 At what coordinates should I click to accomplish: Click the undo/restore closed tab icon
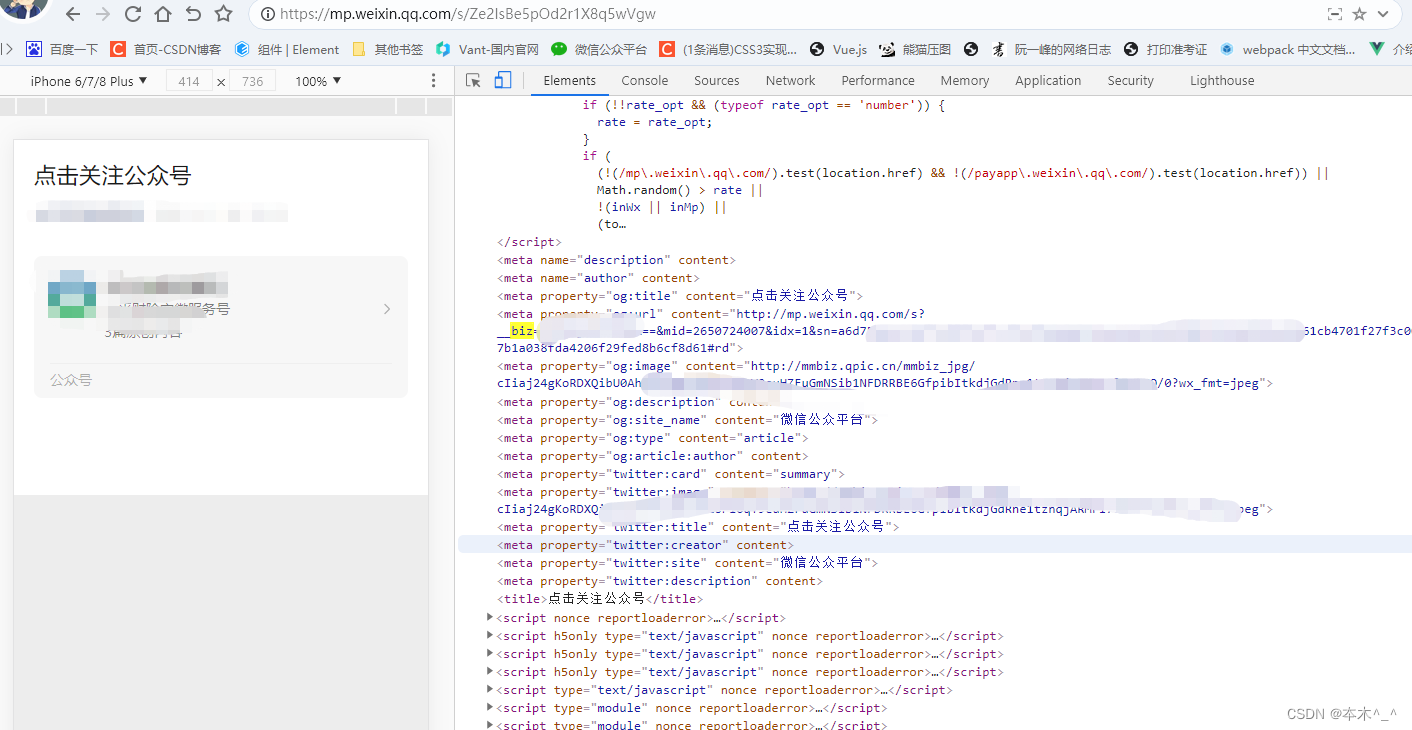(193, 14)
